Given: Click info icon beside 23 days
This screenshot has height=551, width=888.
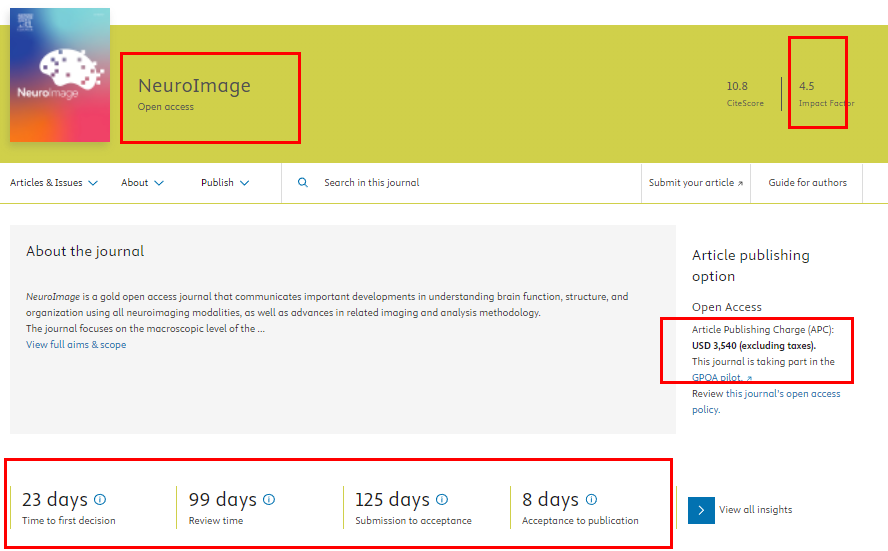Looking at the screenshot, I should point(100,499).
